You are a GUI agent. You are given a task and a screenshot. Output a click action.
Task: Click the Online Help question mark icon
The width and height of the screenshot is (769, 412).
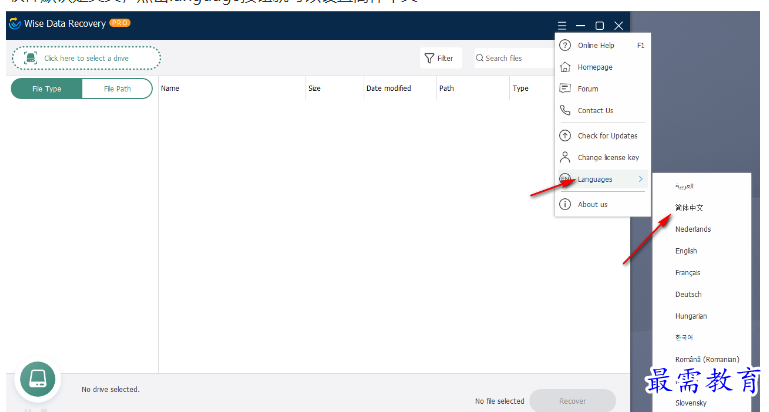click(x=565, y=45)
